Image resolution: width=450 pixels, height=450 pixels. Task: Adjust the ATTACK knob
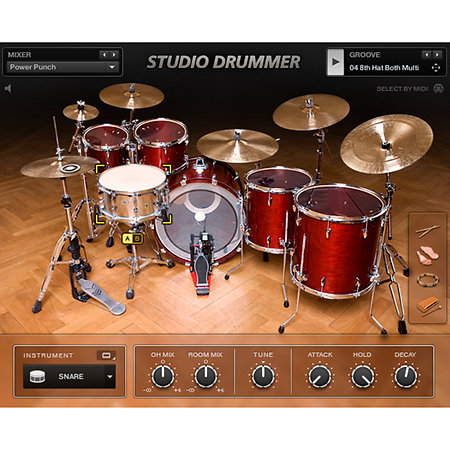coord(320,376)
